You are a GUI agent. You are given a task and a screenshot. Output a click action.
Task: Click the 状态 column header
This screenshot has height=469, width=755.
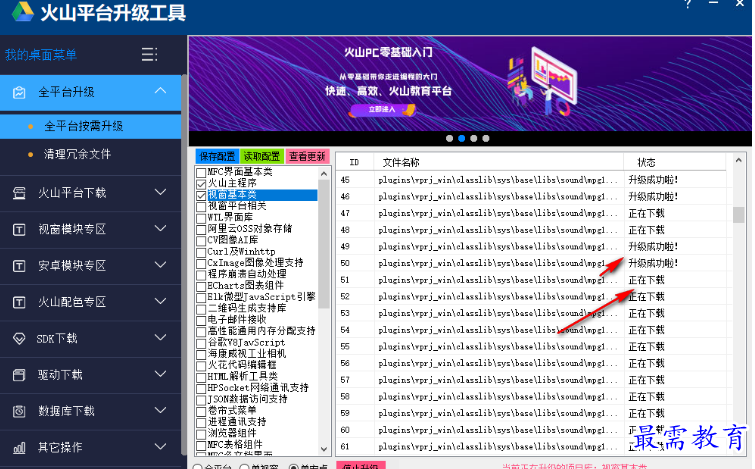point(675,162)
